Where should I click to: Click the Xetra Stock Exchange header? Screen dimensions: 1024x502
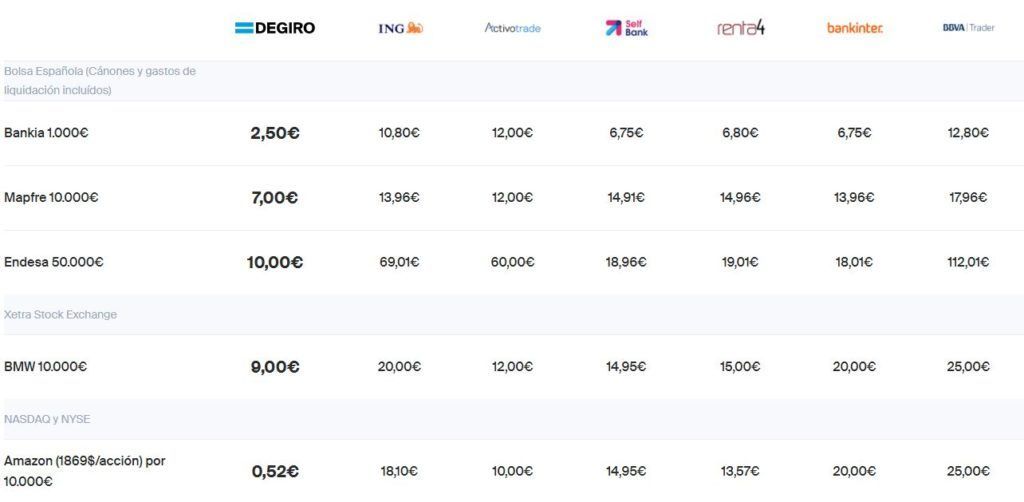pyautogui.click(x=60, y=315)
